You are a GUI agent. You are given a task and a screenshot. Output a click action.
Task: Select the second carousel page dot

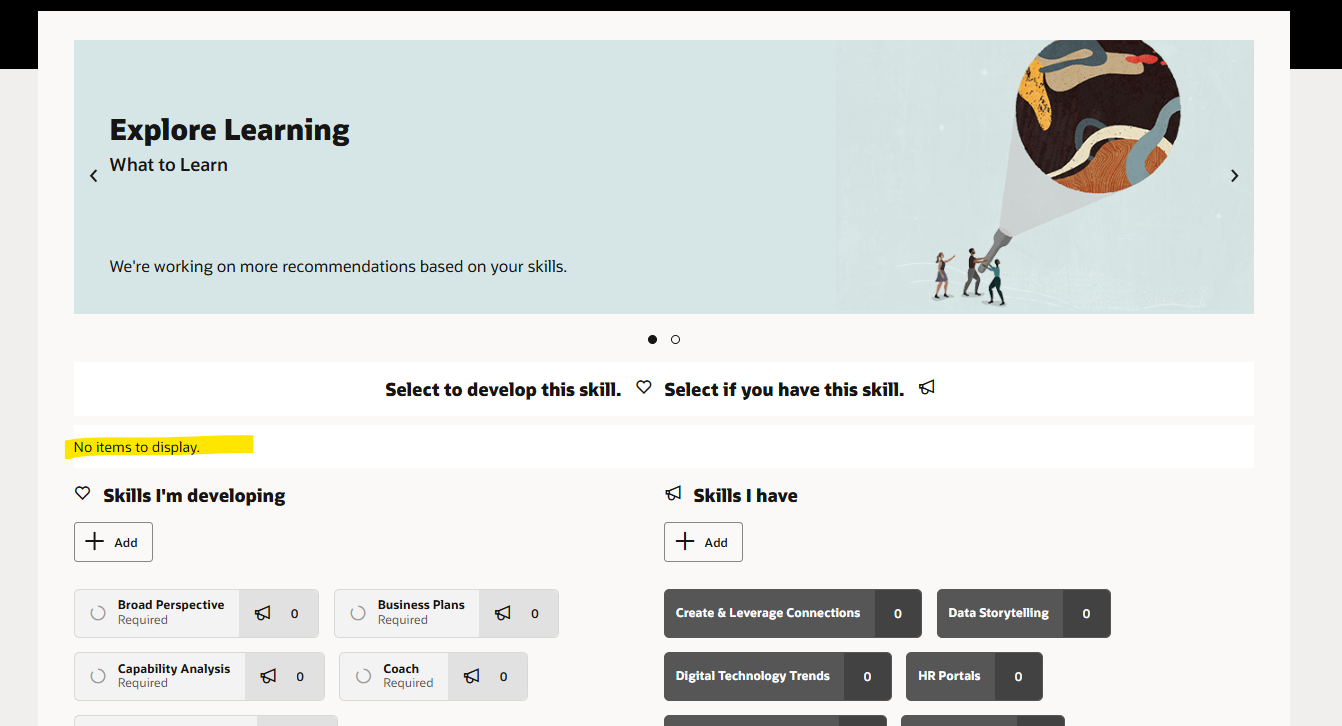point(675,340)
